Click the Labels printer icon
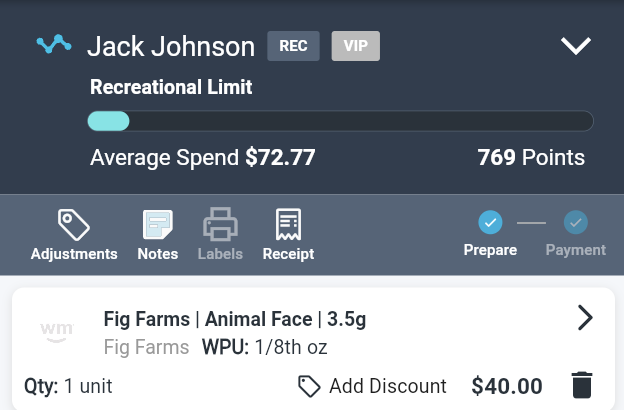This screenshot has width=624, height=410. (x=220, y=224)
